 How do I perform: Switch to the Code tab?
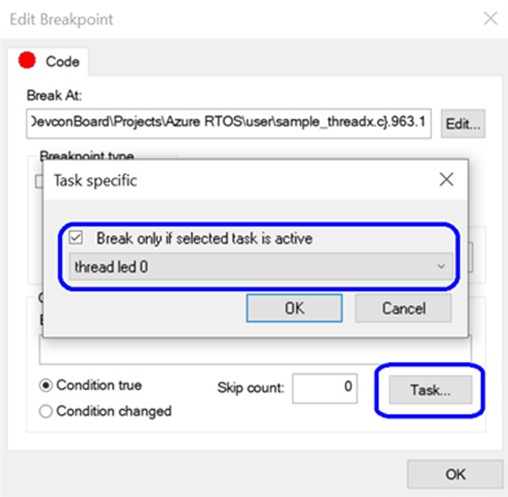tap(49, 61)
